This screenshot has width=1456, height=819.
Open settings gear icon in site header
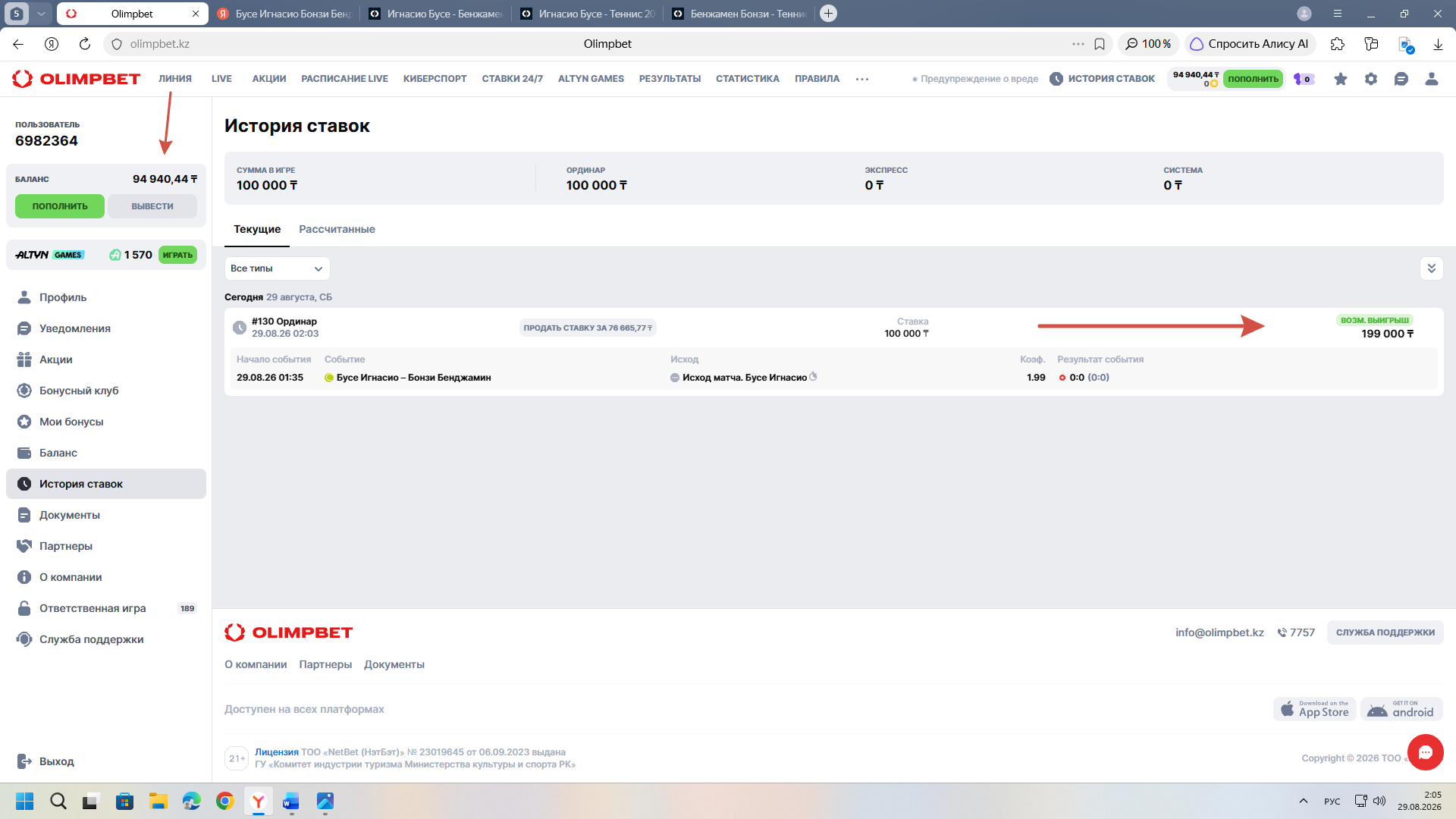(x=1371, y=79)
